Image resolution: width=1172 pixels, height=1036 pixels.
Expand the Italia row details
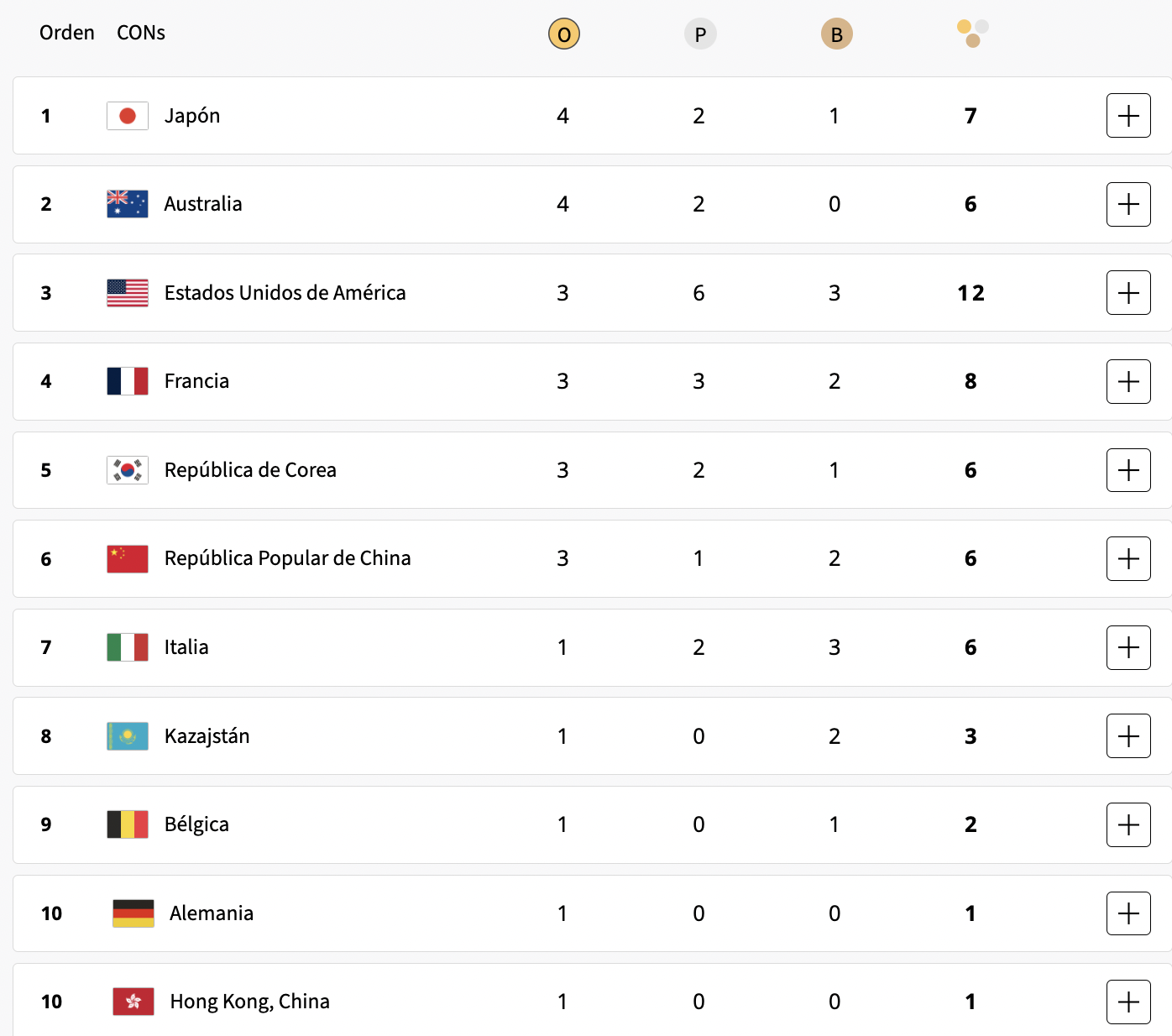(x=1128, y=647)
